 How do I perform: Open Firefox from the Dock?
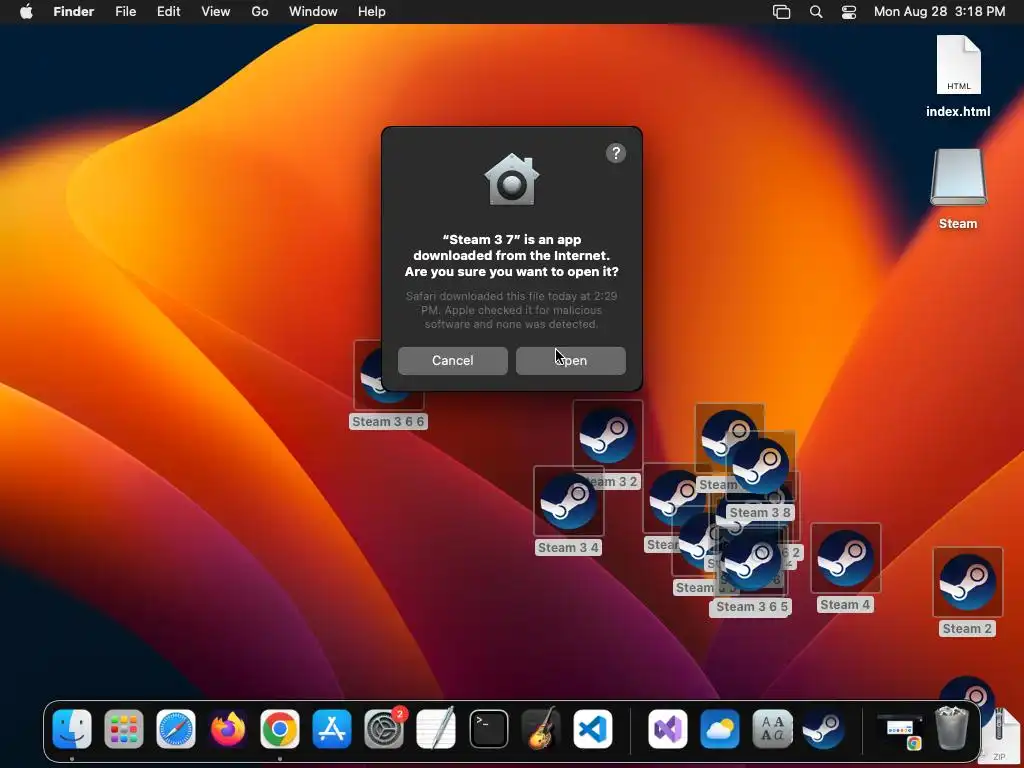pyautogui.click(x=228, y=728)
